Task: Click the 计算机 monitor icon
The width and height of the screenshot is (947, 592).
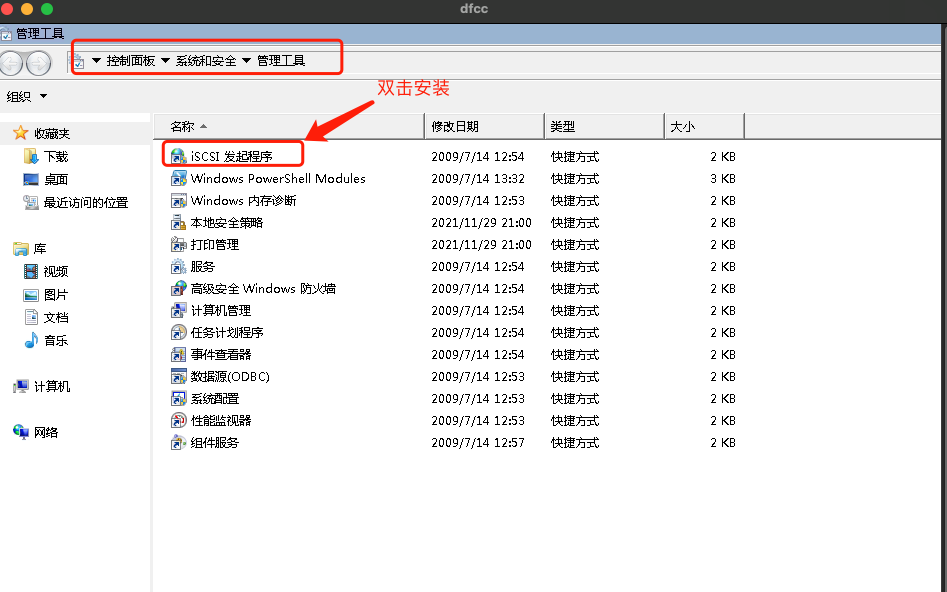Action: [x=21, y=386]
